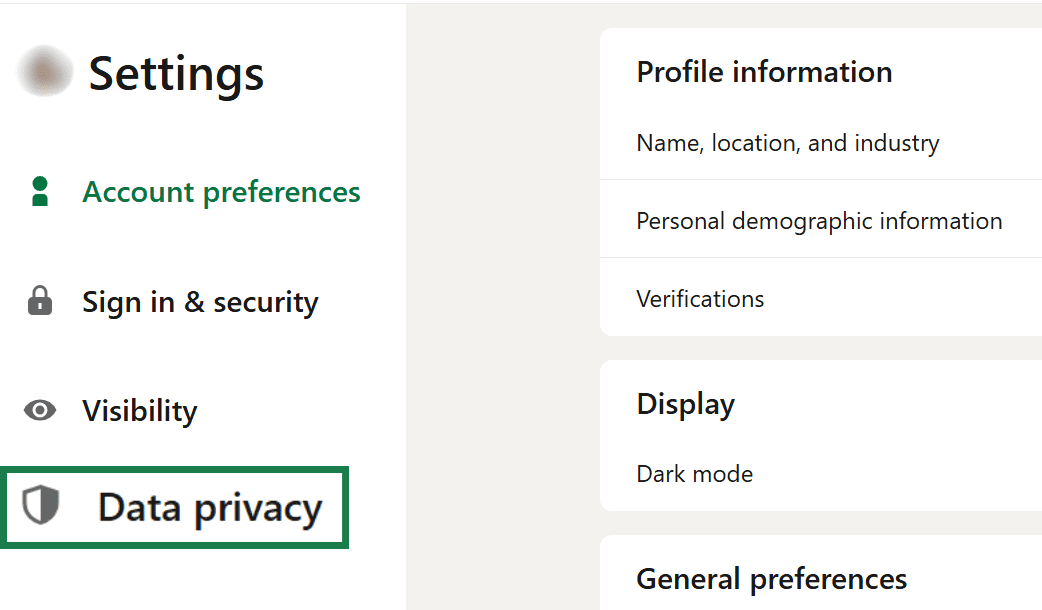Click the Display section heading
Image resolution: width=1042 pixels, height=610 pixels.
685,403
